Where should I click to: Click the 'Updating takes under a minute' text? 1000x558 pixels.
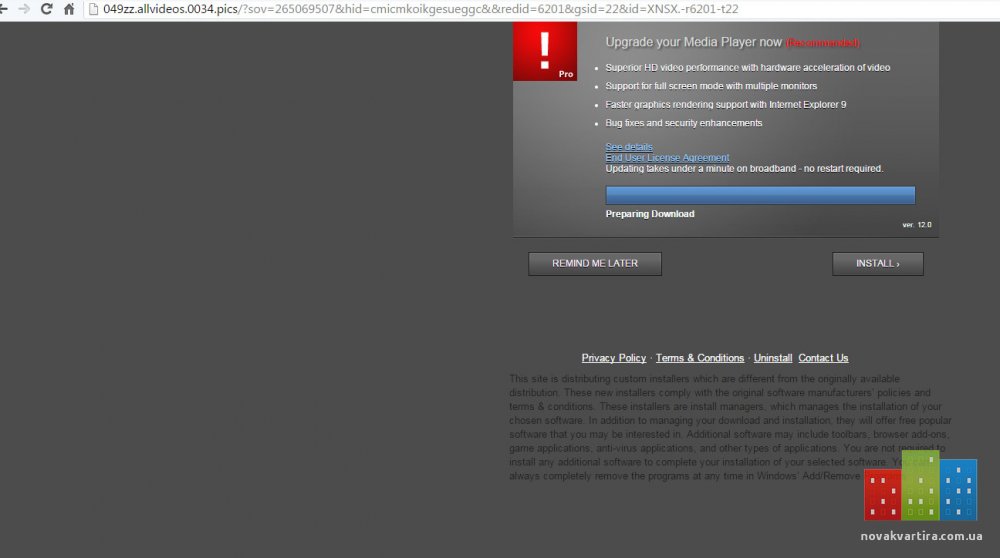click(744, 168)
